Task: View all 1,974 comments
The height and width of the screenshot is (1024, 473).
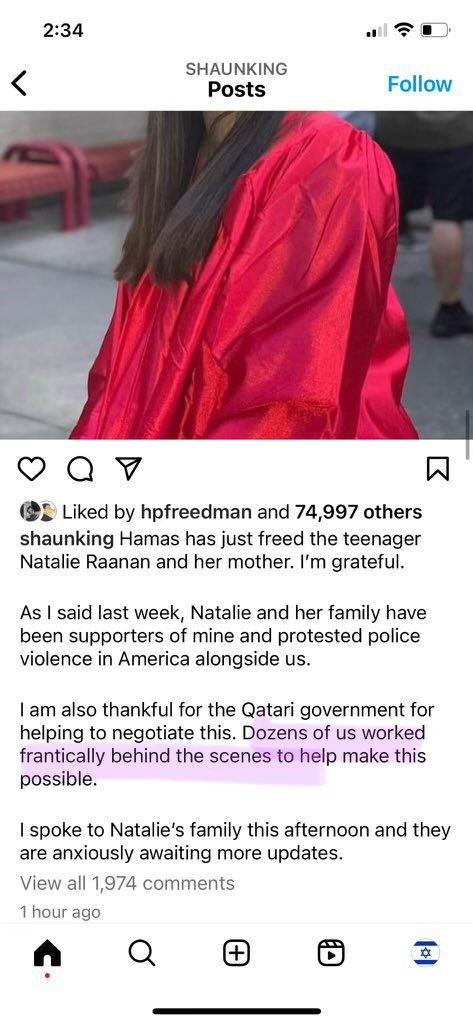Action: [x=127, y=883]
